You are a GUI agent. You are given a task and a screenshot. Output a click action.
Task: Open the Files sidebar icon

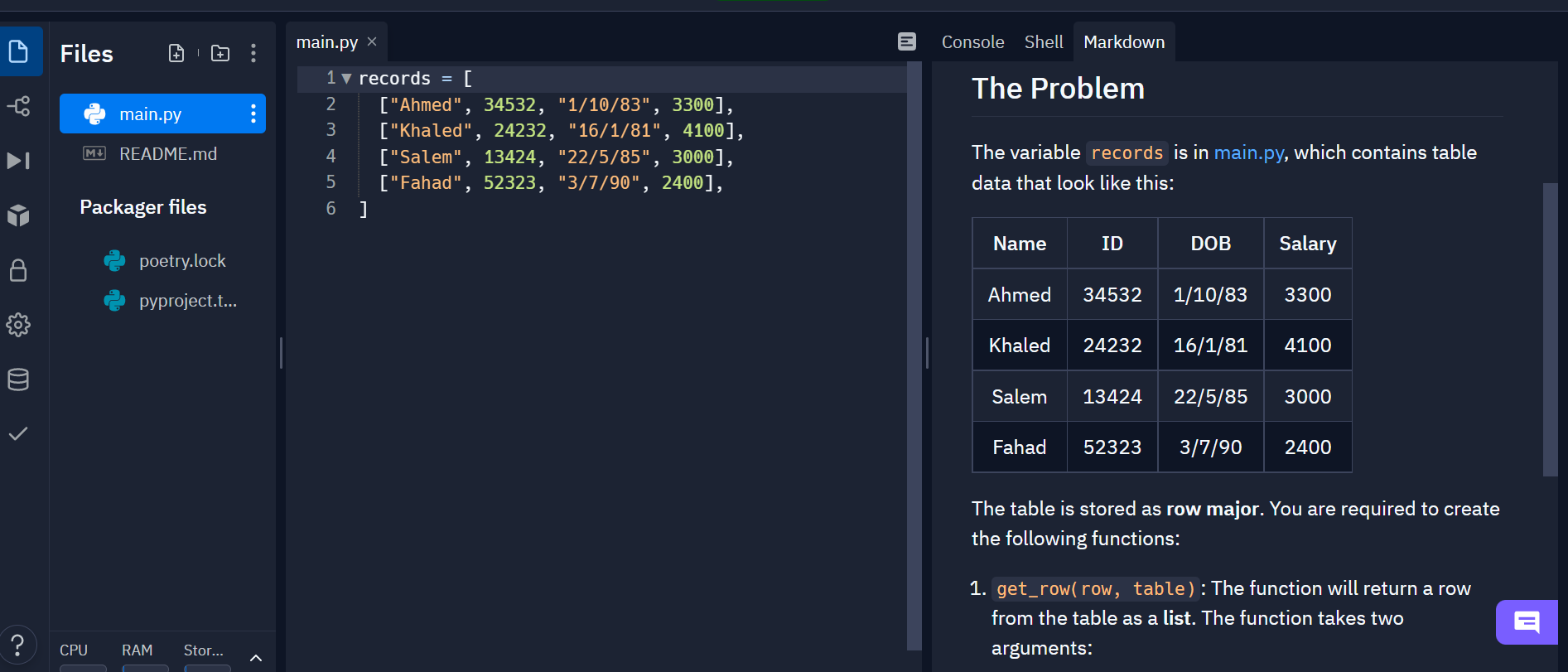pyautogui.click(x=18, y=51)
